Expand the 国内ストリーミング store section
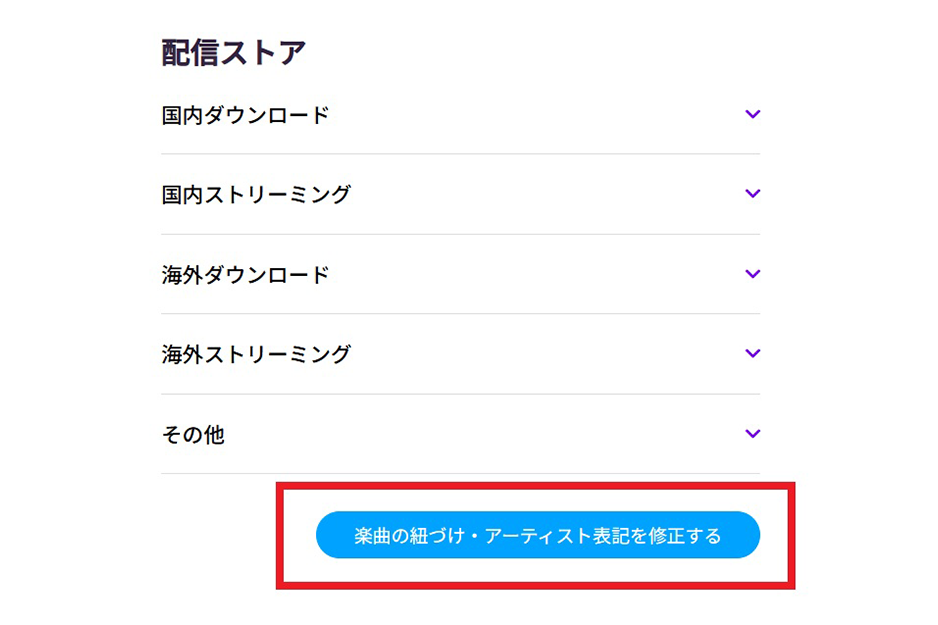 pos(460,194)
